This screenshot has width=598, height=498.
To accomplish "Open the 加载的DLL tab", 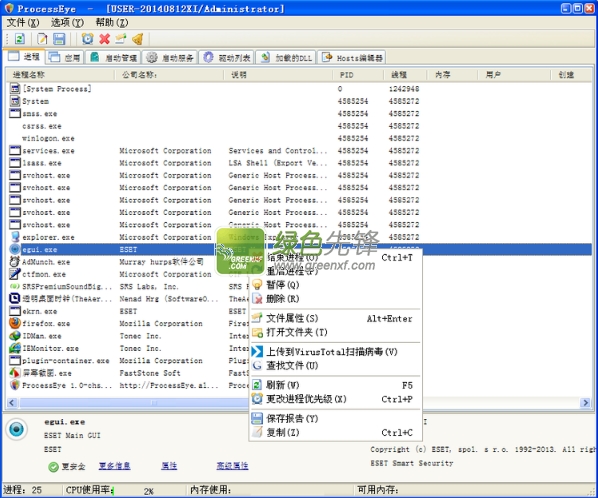I will (286, 58).
